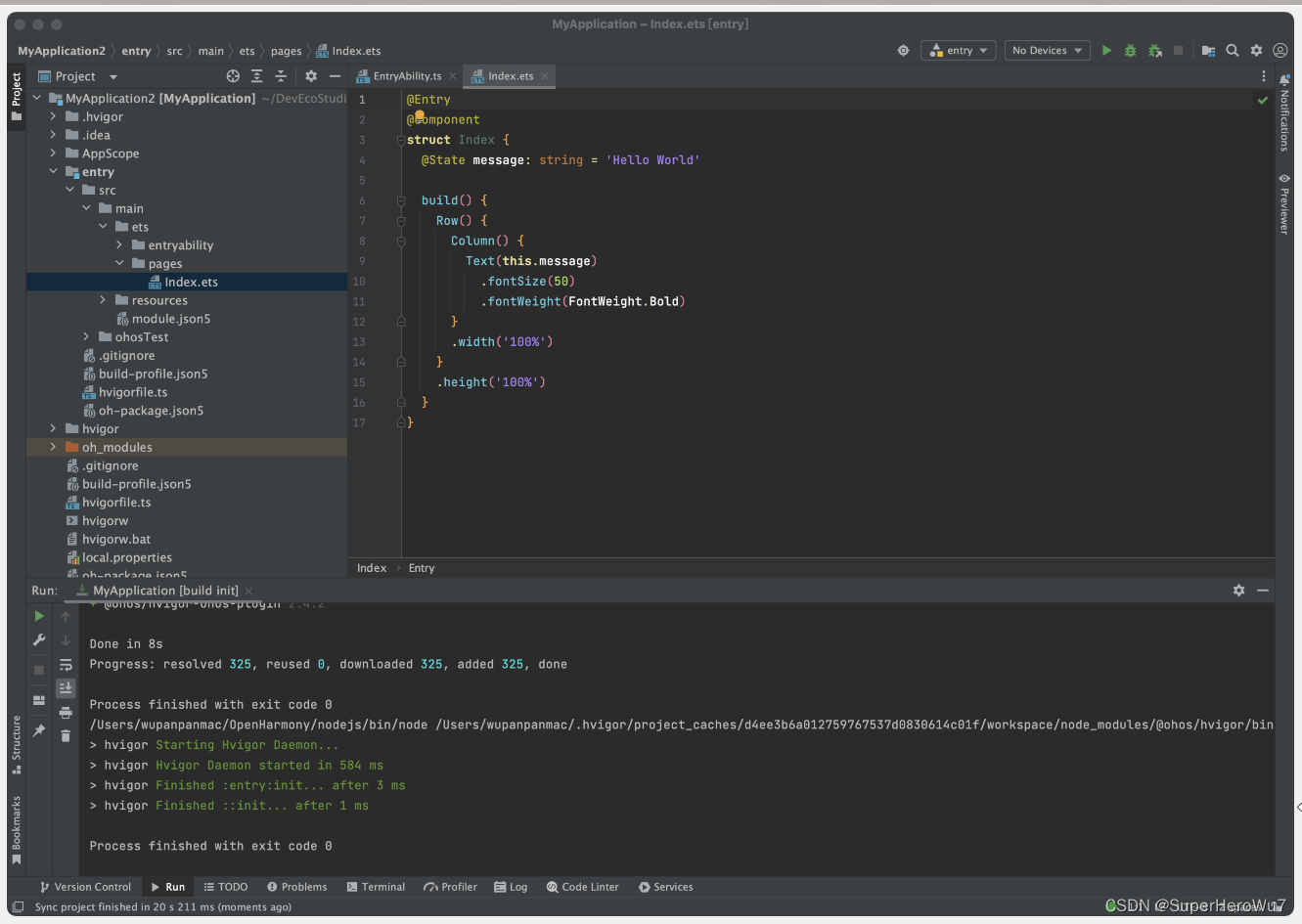Select Index.ets file in project tree
Image resolution: width=1302 pixels, height=924 pixels.
pos(187,282)
